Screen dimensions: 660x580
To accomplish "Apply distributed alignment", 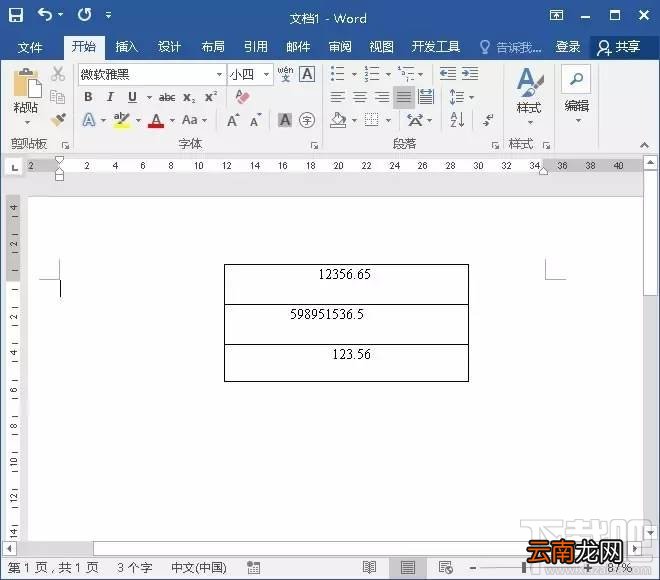I will click(426, 97).
